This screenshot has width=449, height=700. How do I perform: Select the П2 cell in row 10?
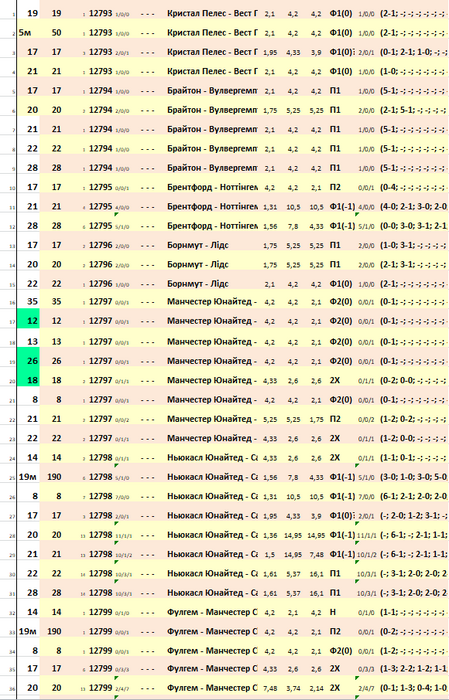point(335,187)
